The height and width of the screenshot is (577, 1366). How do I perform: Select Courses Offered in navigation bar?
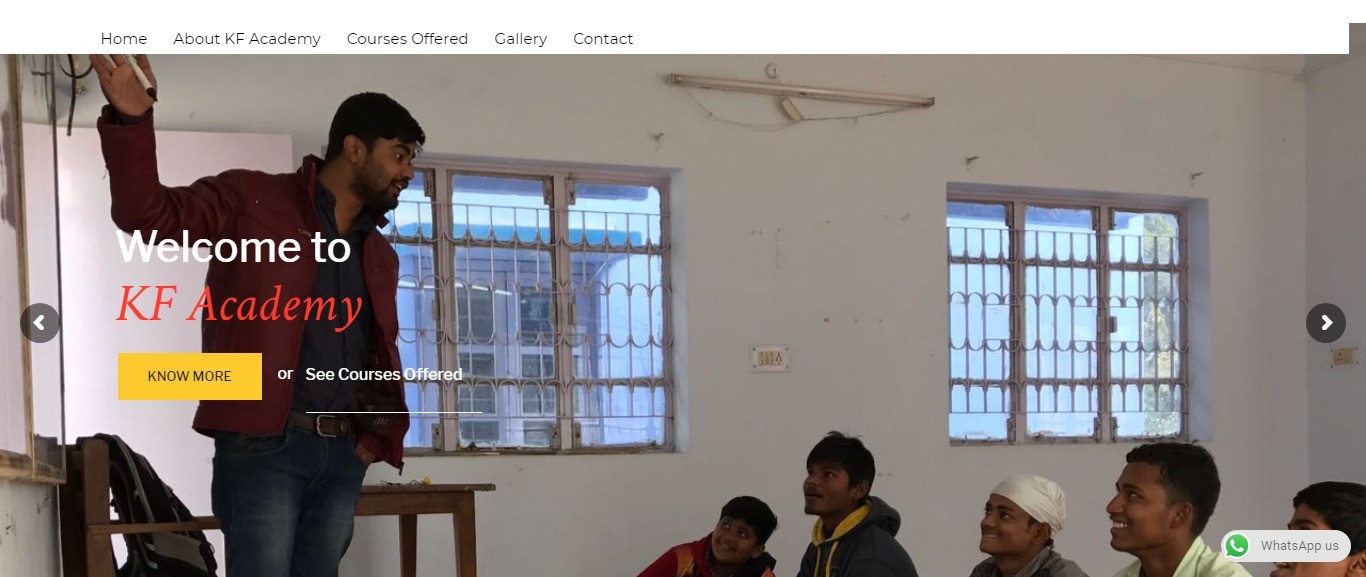(407, 39)
